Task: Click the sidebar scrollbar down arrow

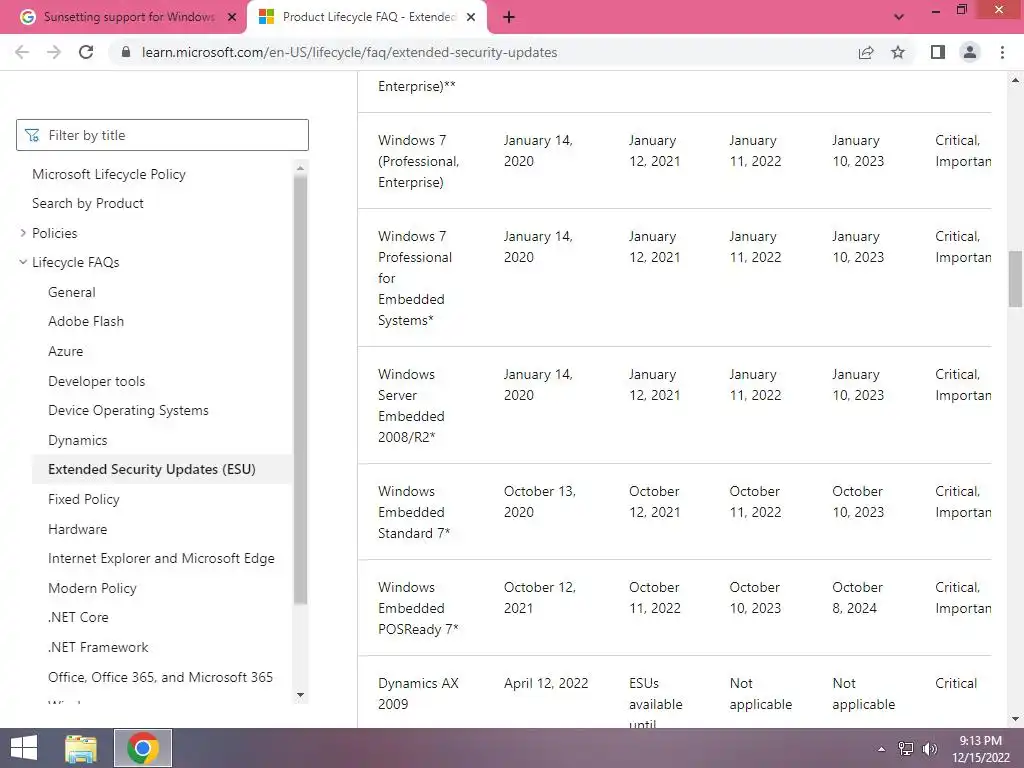Action: click(300, 695)
